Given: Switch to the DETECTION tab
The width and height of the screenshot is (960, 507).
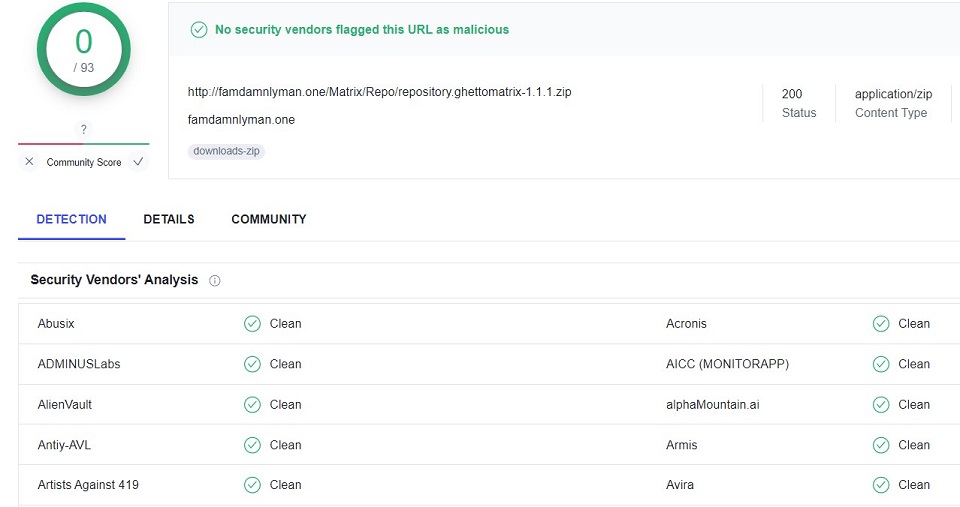Looking at the screenshot, I should coord(72,219).
